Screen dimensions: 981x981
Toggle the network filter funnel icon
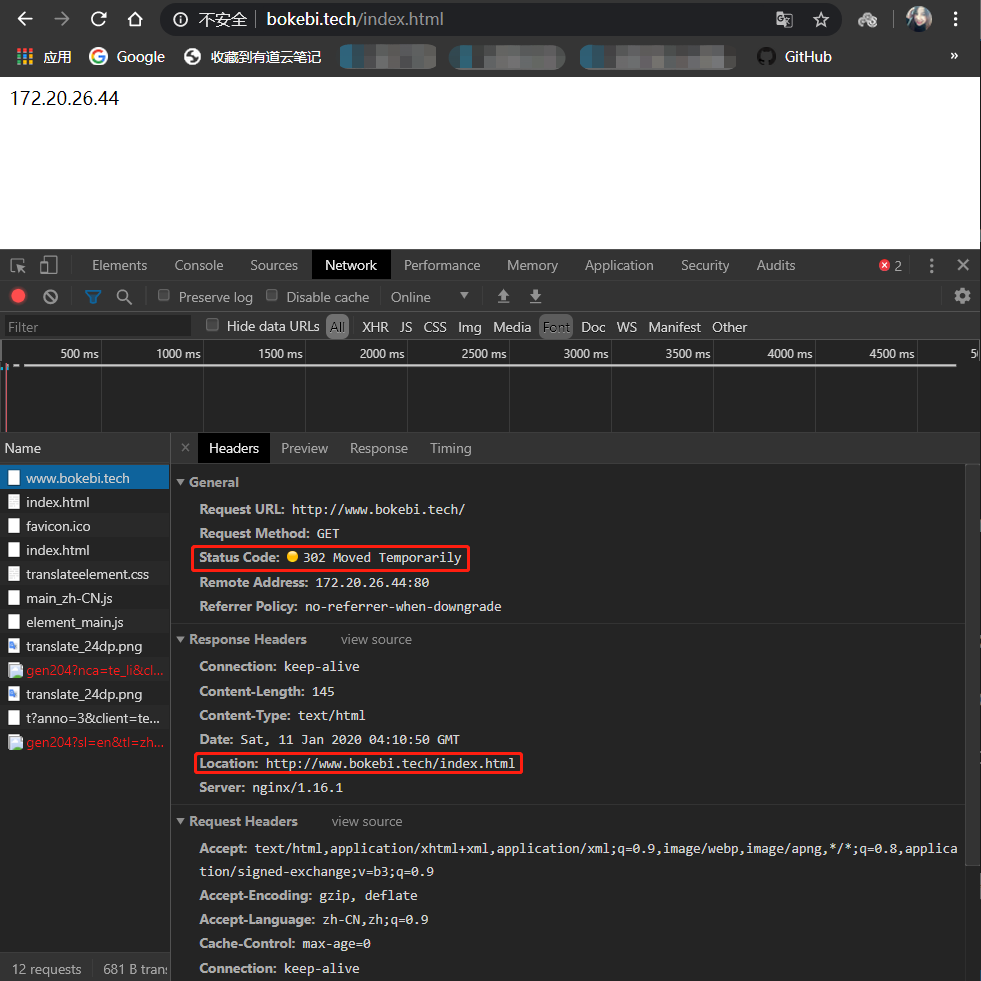pos(93,297)
